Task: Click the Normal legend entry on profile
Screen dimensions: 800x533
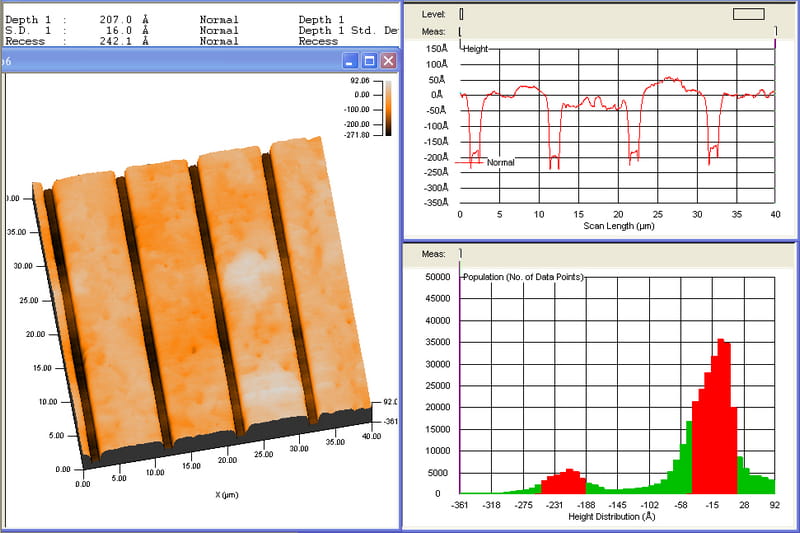Action: coord(500,162)
